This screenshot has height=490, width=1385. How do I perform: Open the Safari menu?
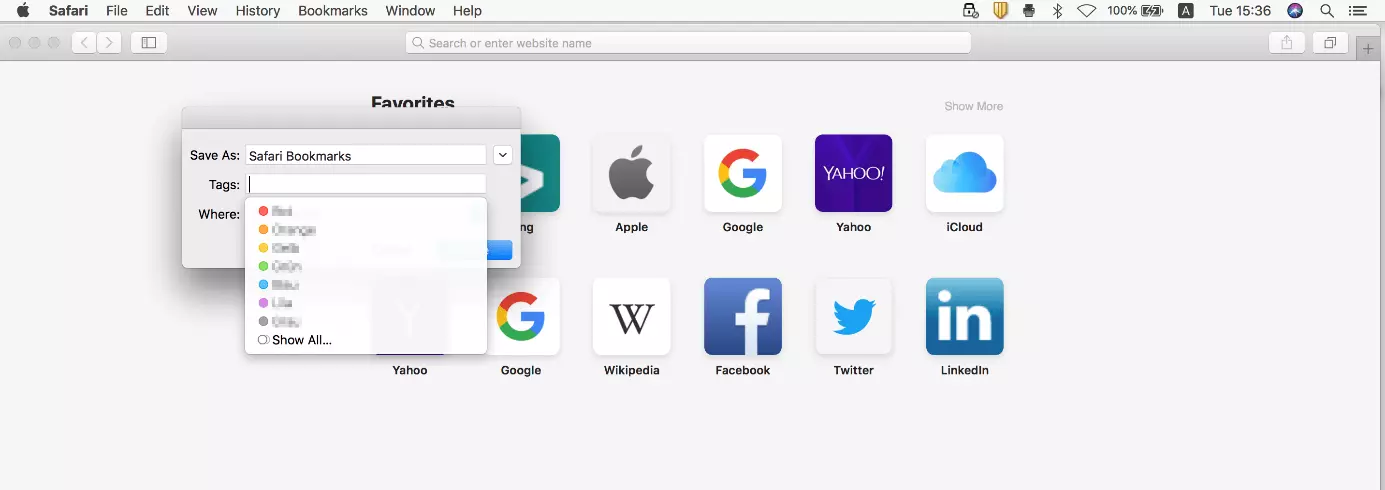click(x=68, y=11)
